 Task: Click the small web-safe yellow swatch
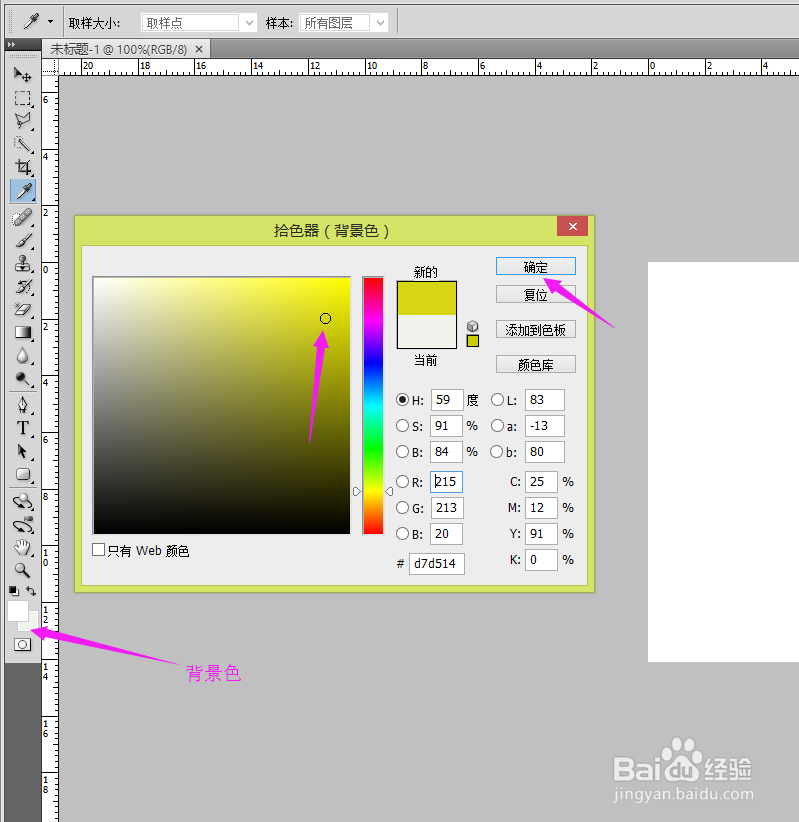coord(473,341)
